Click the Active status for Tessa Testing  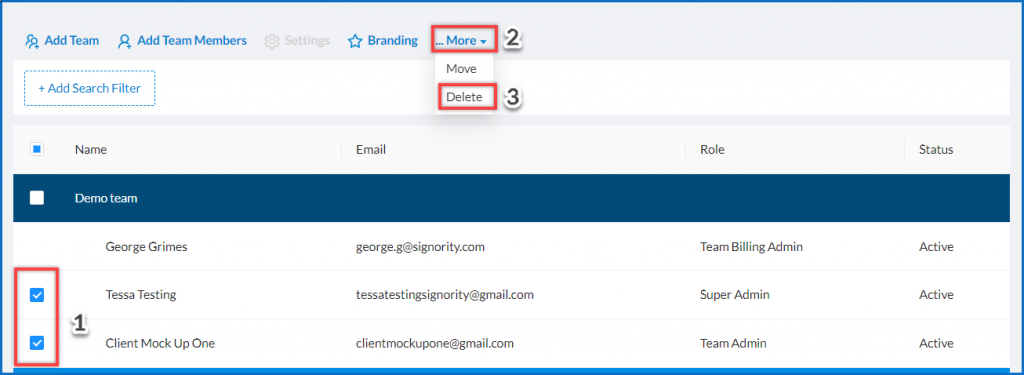(936, 295)
